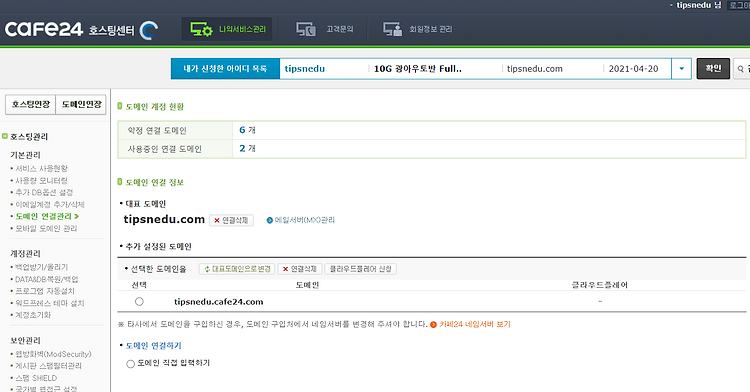Open 메일서버(MX)관리 link
The height and width of the screenshot is (392, 750).
304,220
